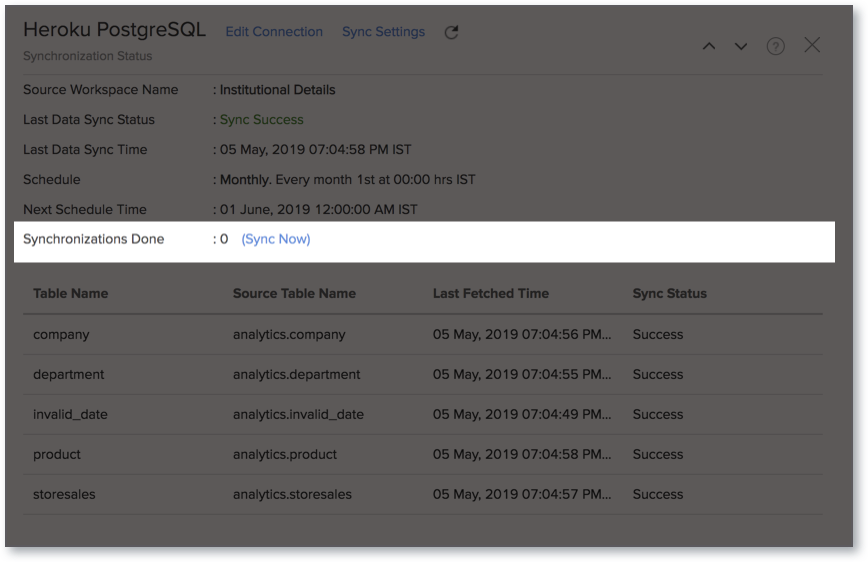Click the Synchronization Status subtitle
This screenshot has height=562, width=868.
click(87, 56)
